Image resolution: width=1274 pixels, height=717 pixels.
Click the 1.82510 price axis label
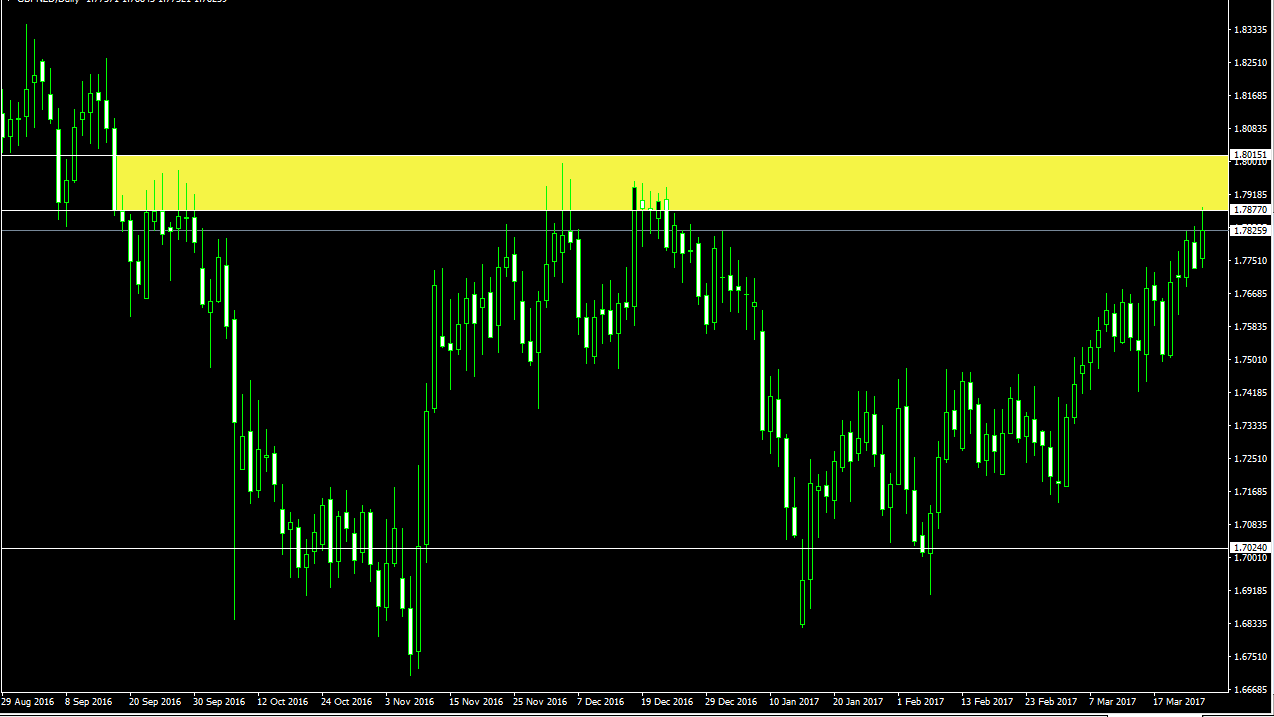(x=1251, y=63)
